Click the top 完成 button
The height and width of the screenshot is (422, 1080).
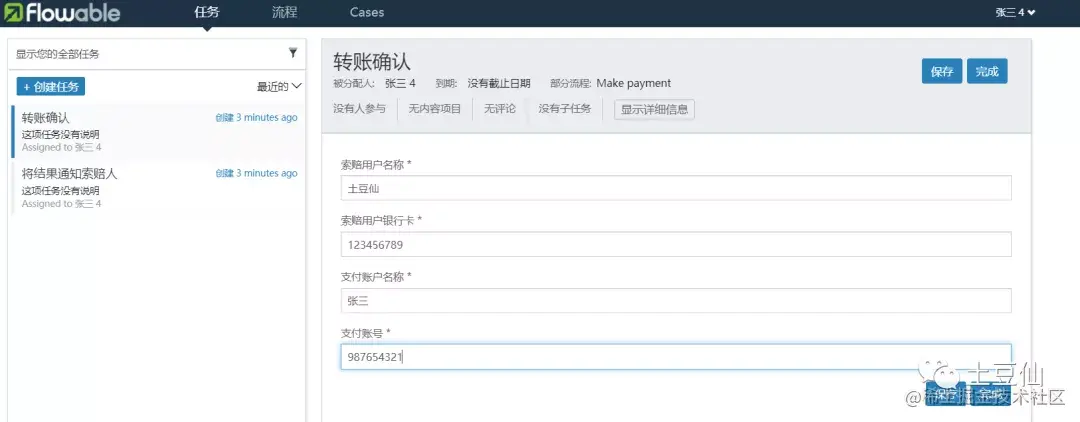click(987, 72)
